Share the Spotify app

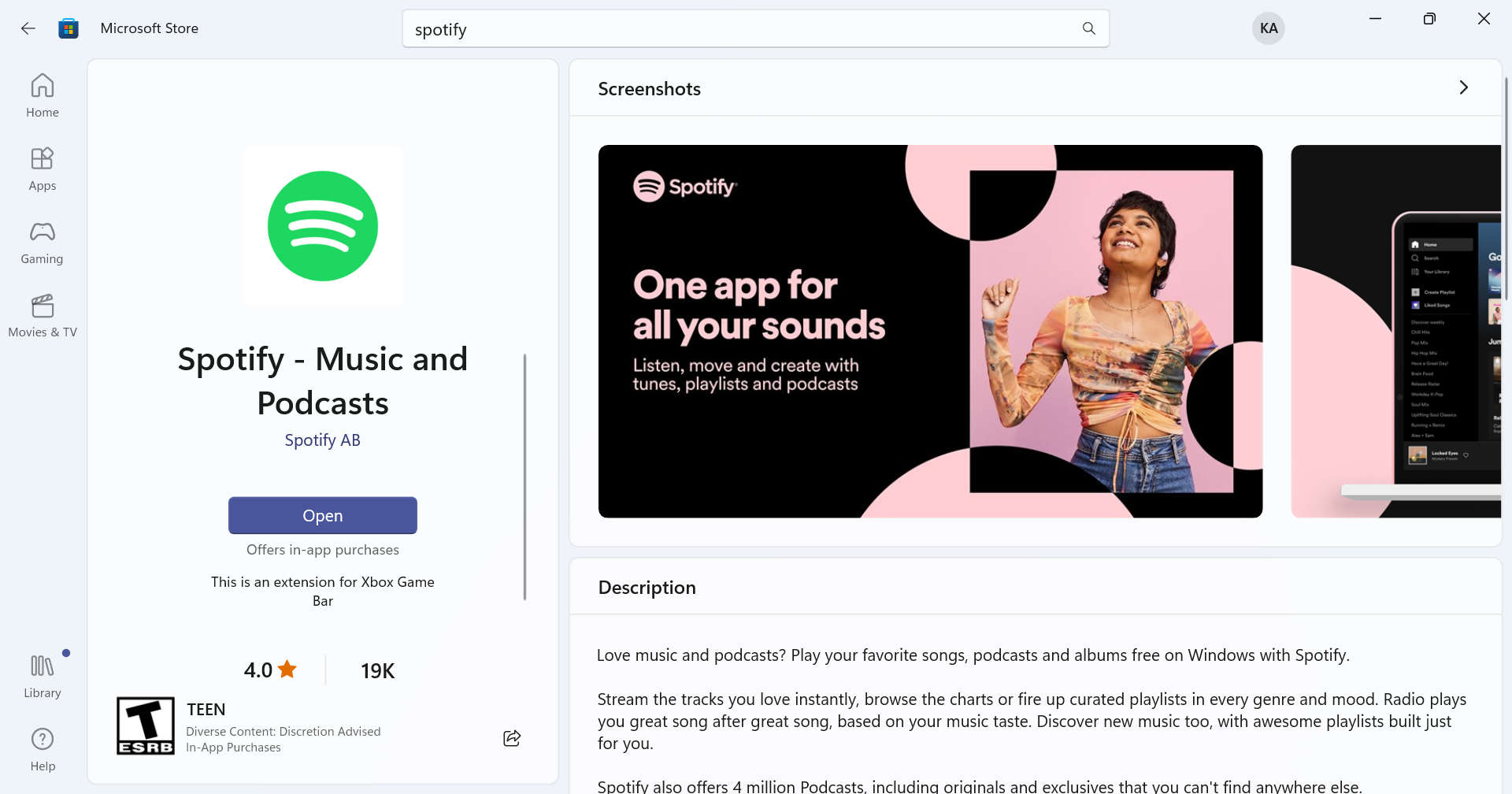point(512,738)
